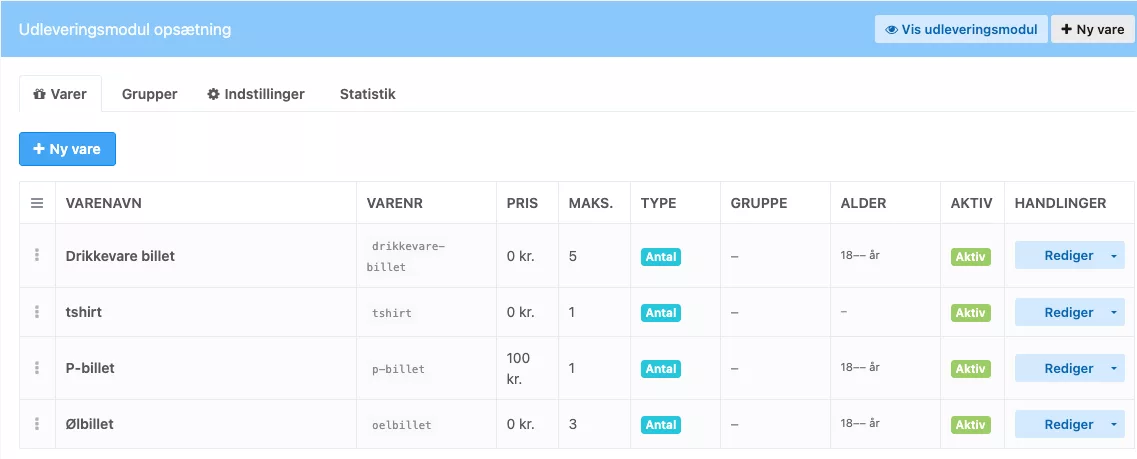Click the maks value 5 for Drikkevare billet
The height and width of the screenshot is (459, 1137).
[x=573, y=256]
